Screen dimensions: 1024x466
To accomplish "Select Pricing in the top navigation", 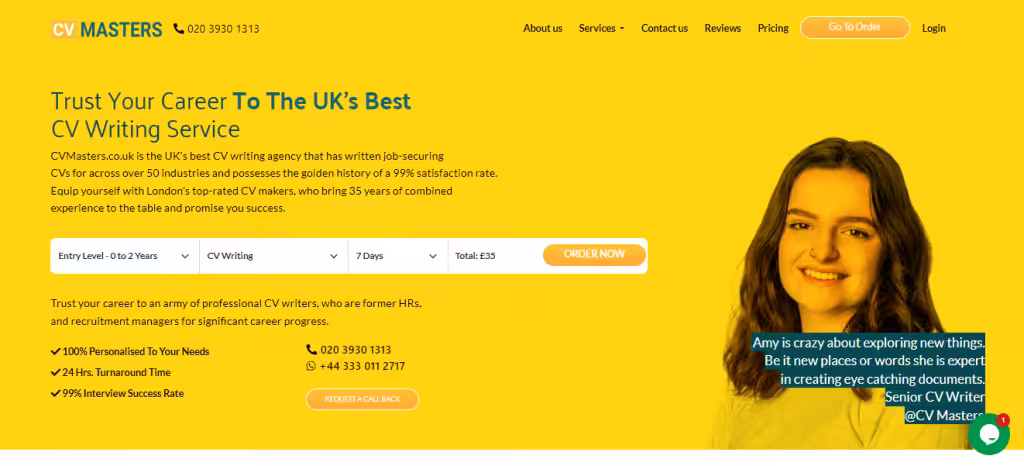I will point(773,29).
